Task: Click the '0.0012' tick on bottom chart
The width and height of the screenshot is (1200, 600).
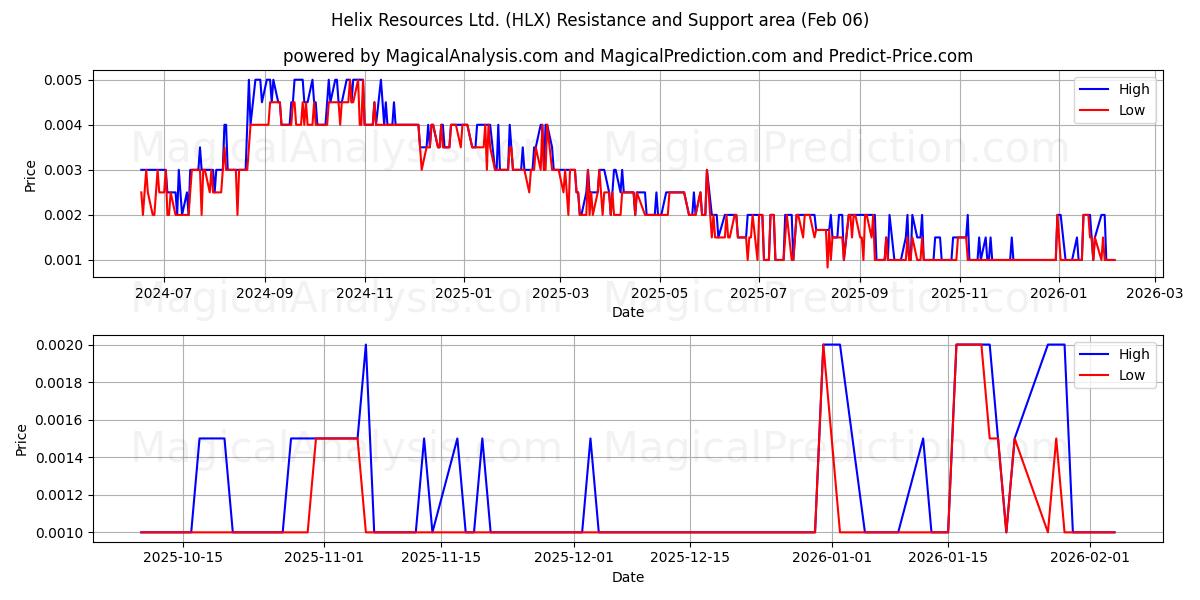Action: coord(61,495)
